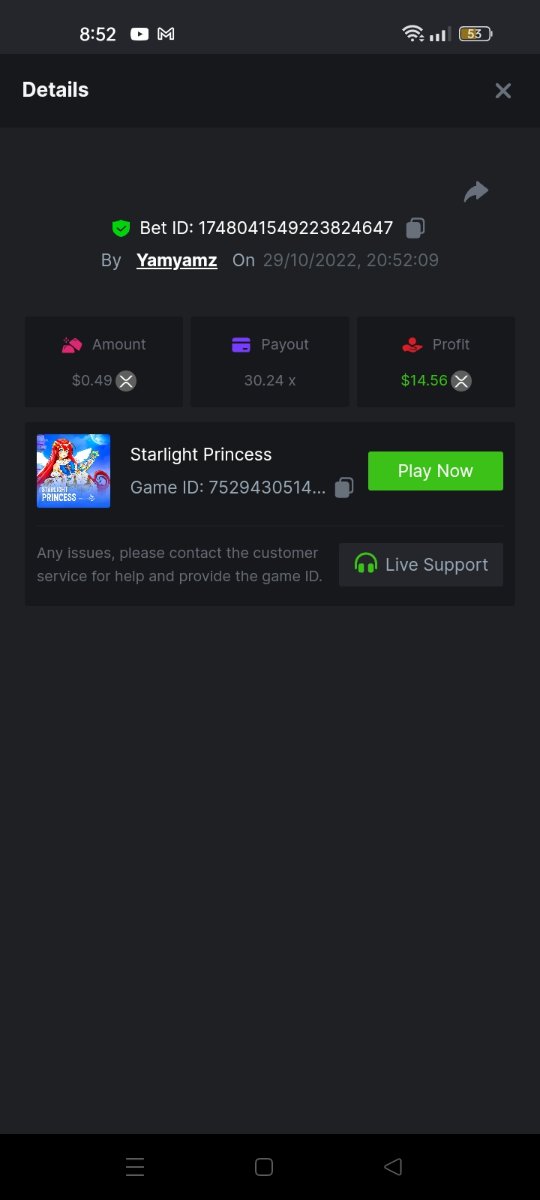The image size is (540, 1200).
Task: Tap the YouTube notification icon in status bar
Action: (x=139, y=34)
